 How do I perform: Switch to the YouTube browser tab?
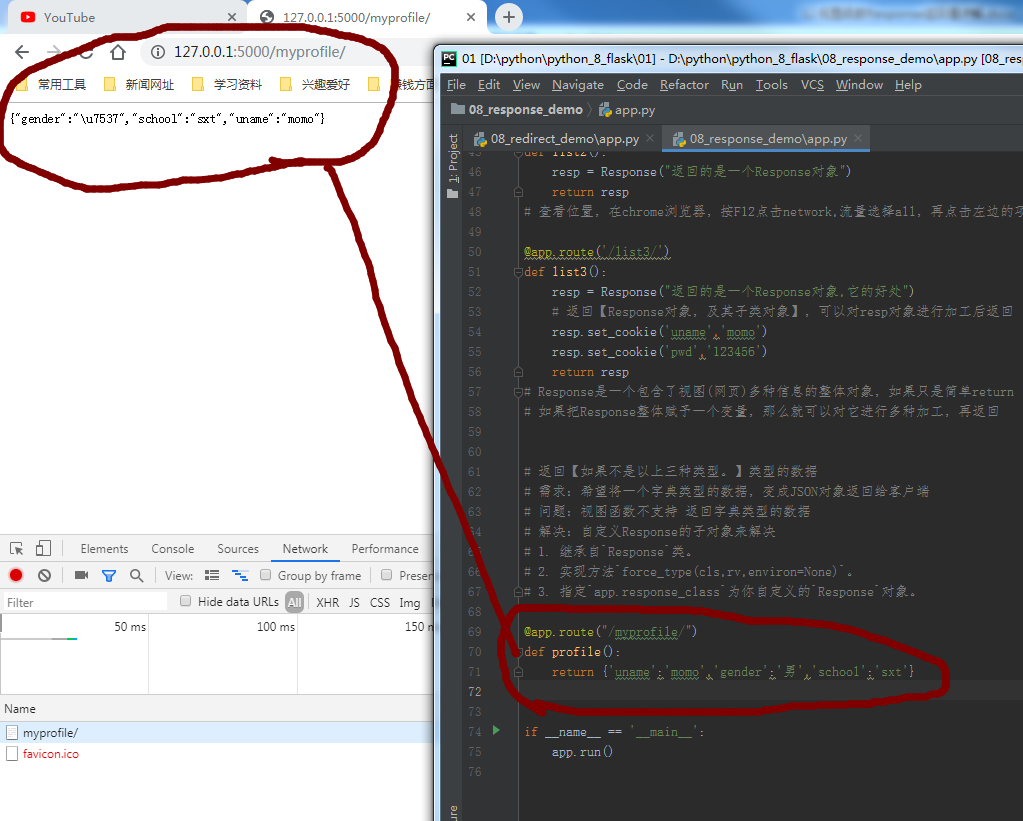124,18
